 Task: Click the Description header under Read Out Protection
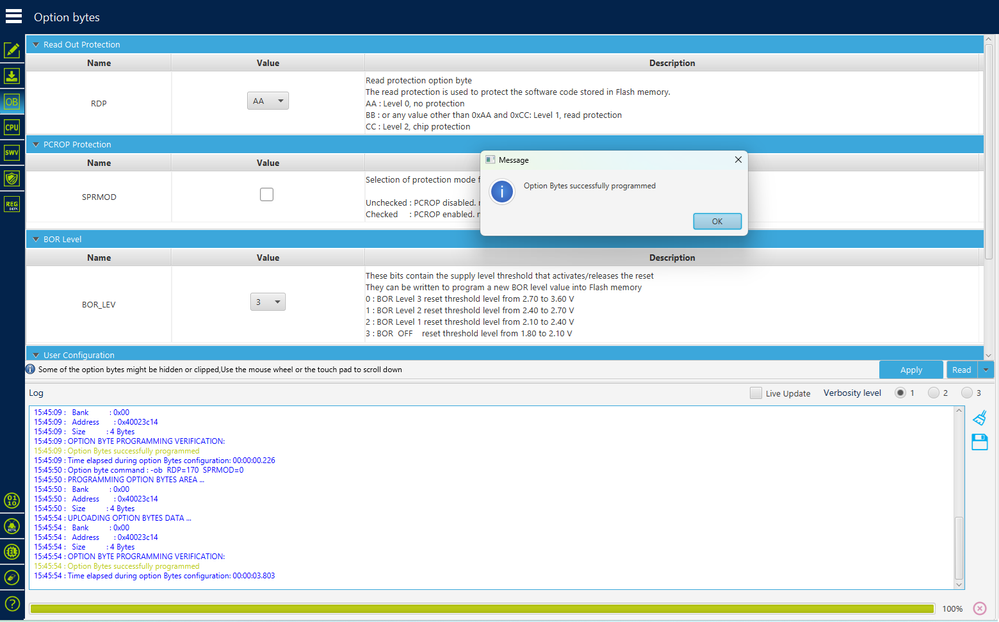pyautogui.click(x=672, y=63)
